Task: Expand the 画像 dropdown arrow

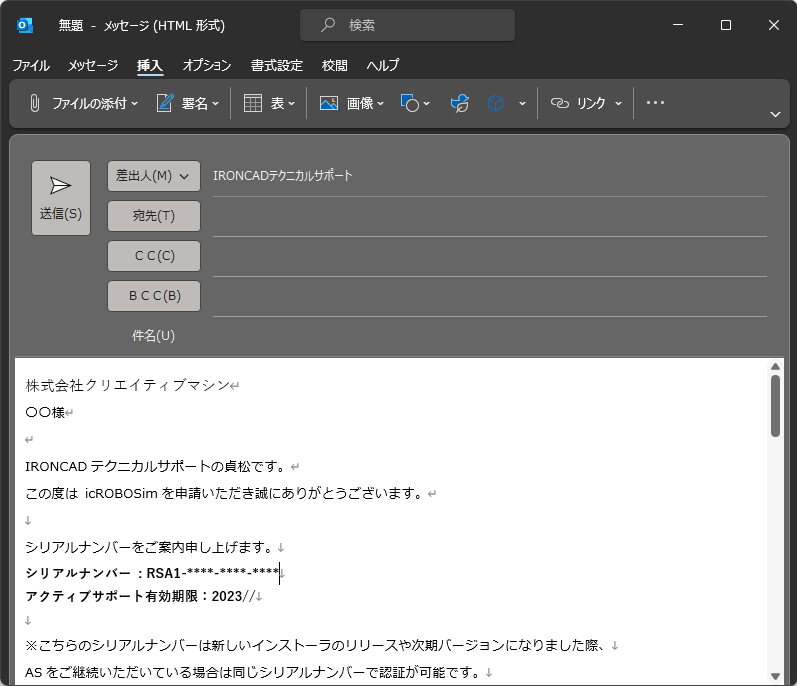Action: point(381,104)
